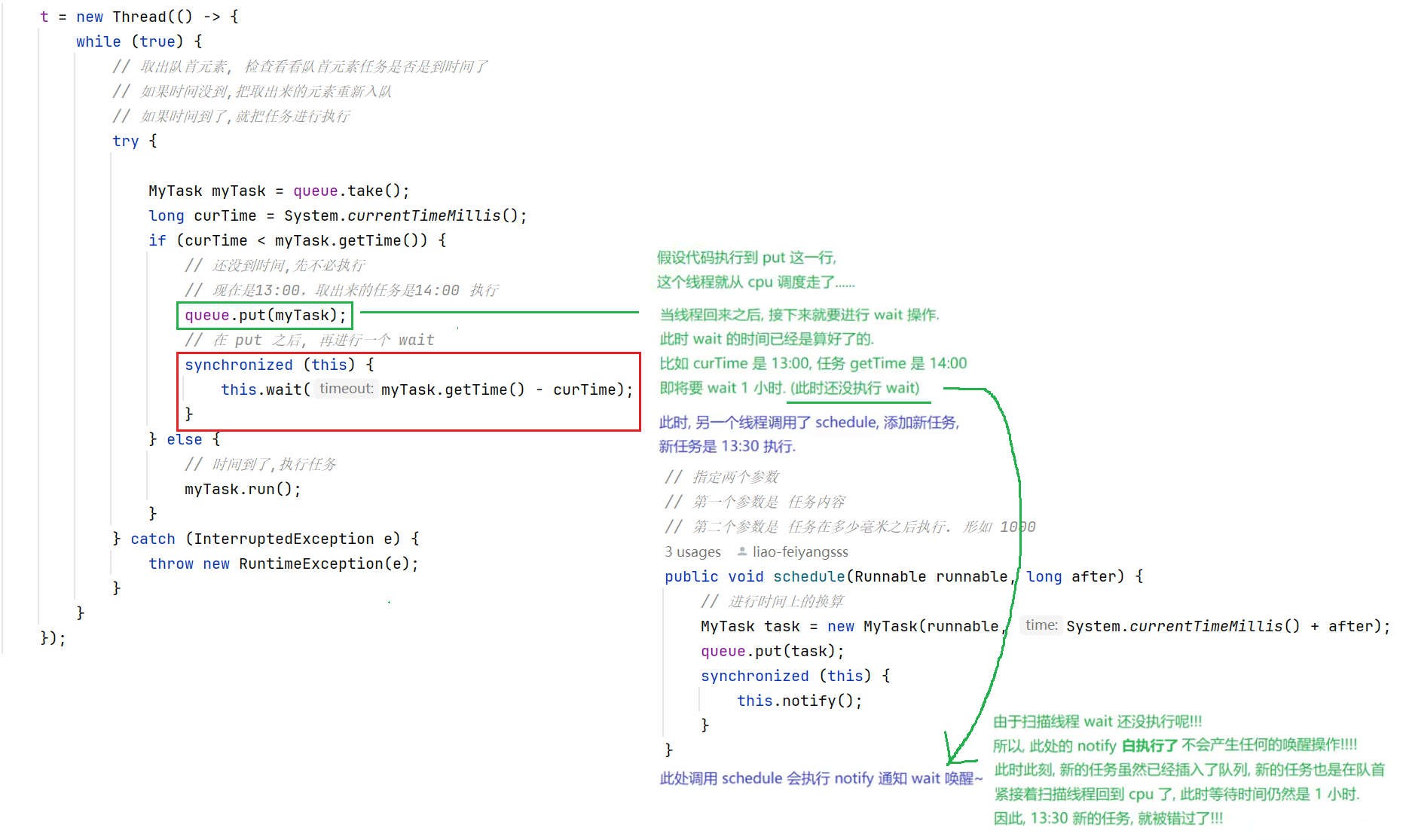Click 'MyTask task = new MyTask(runnable,' line
1412x840 pixels.
coord(854,626)
